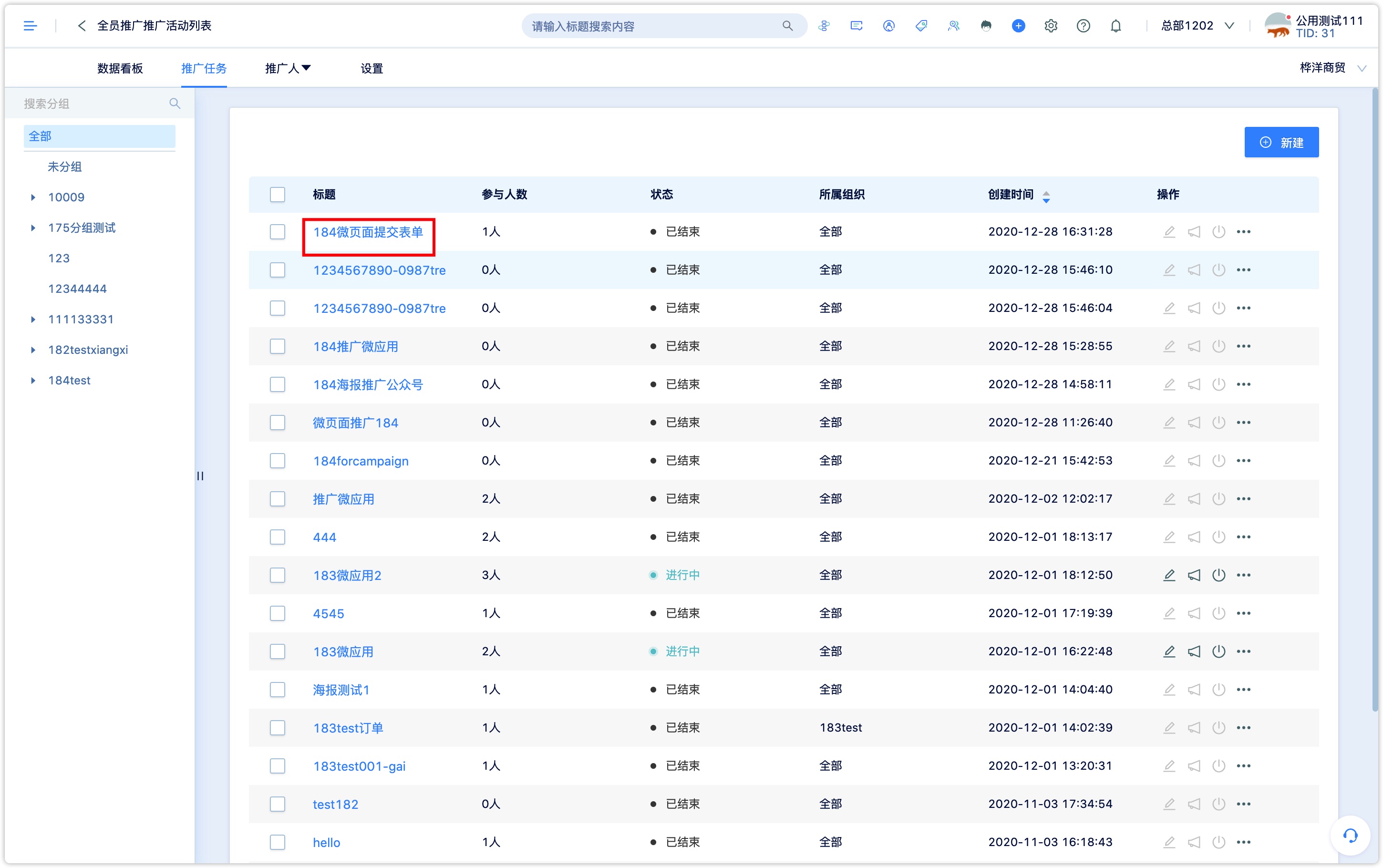Edit the 183微应用2 task
The width and height of the screenshot is (1383, 868).
click(1169, 575)
